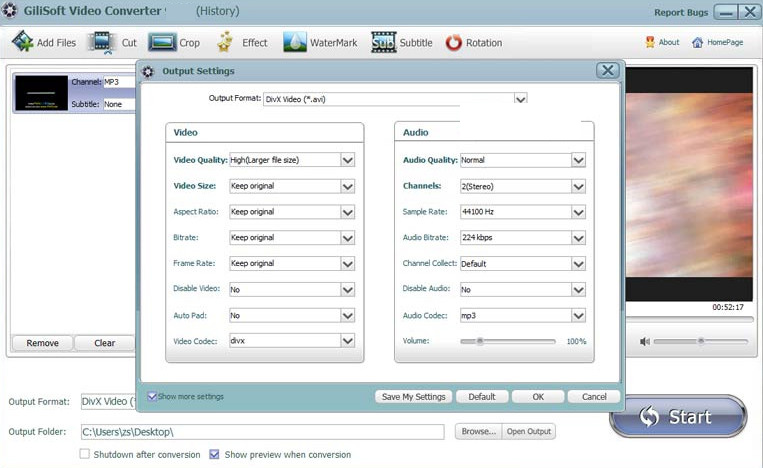Click the Add Files icon
Viewport: 763px width, 468px height.
(x=22, y=41)
